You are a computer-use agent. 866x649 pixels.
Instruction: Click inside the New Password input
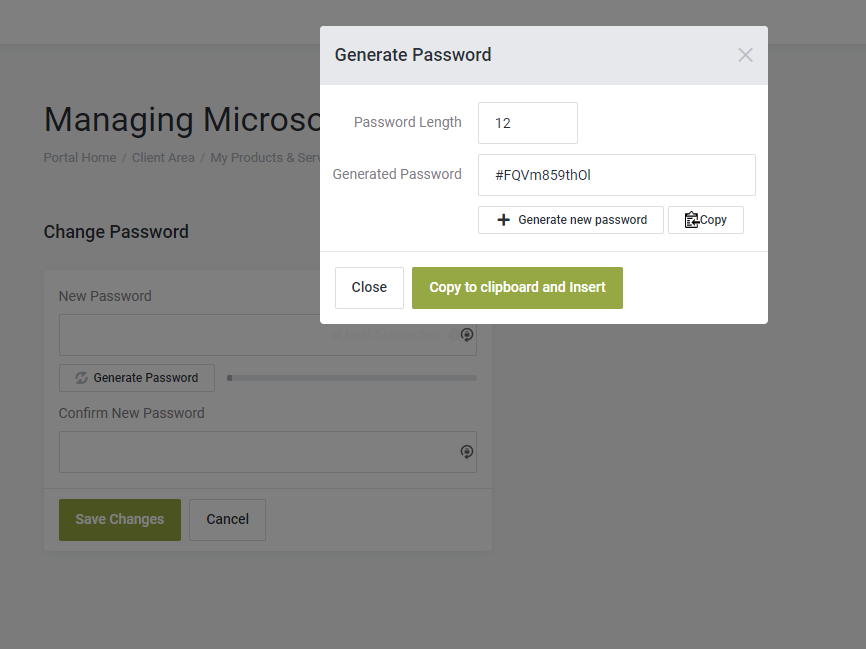tap(268, 335)
